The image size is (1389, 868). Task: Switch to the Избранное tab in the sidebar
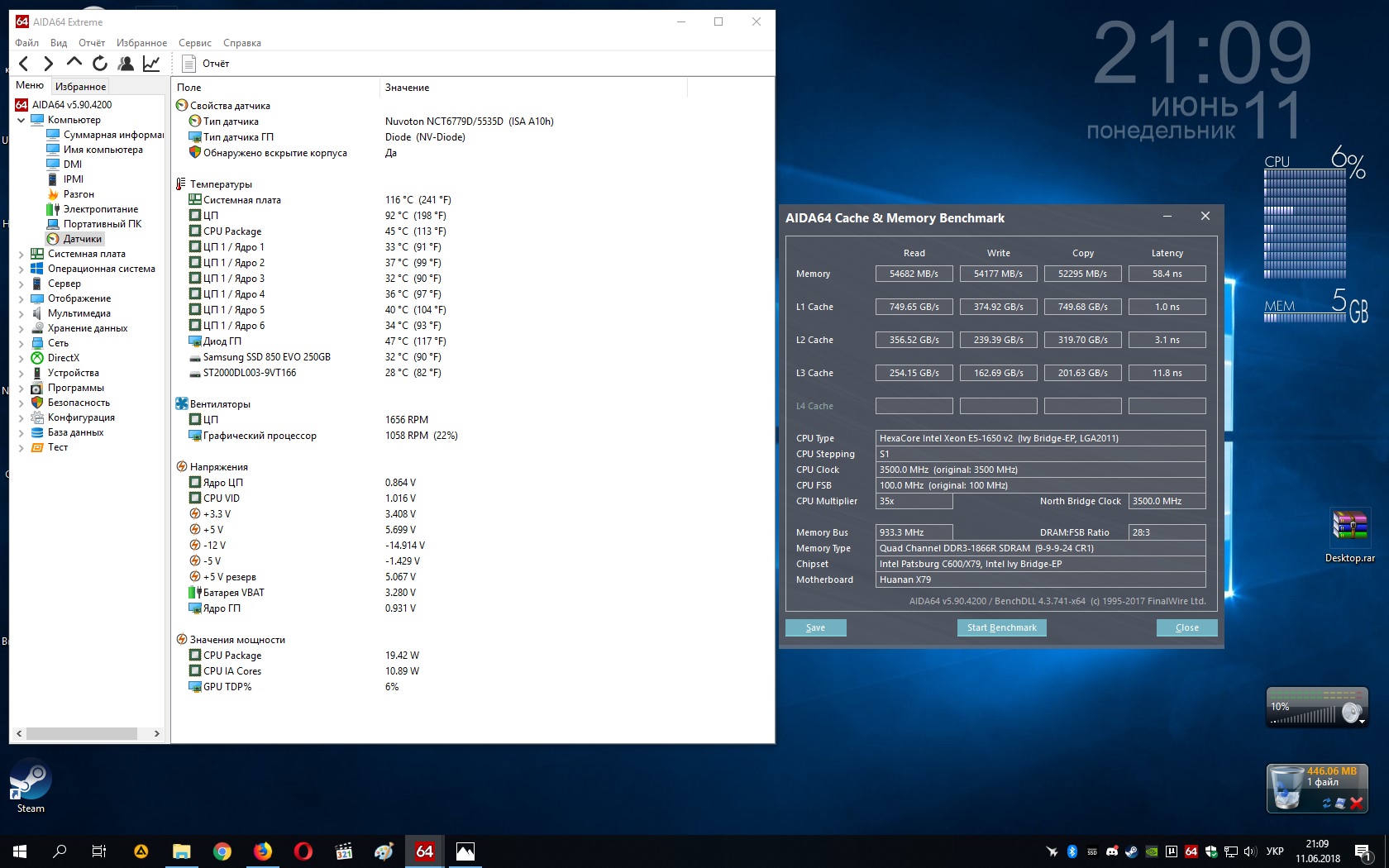(80, 86)
